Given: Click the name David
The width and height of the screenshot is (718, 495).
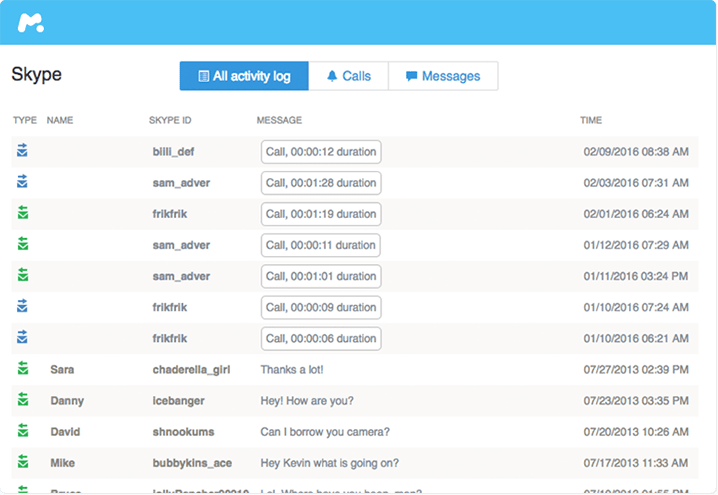Looking at the screenshot, I should tap(65, 432).
